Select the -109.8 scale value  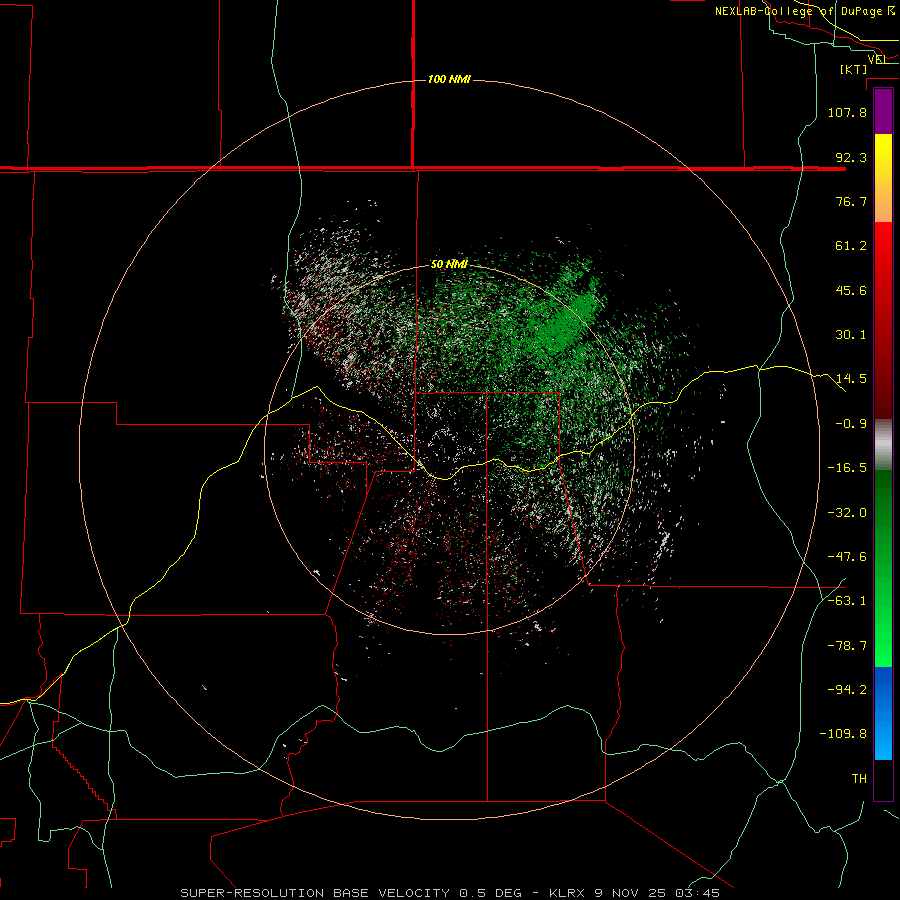843,734
